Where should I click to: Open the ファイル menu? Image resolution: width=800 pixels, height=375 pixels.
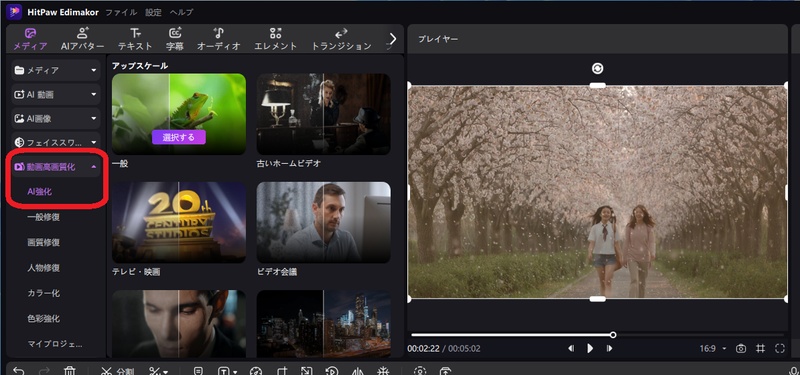click(x=121, y=12)
